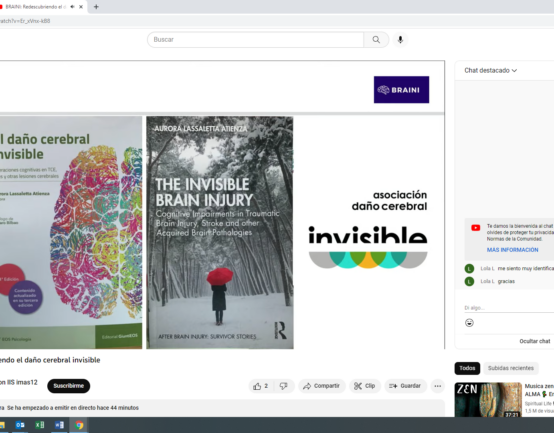Image resolution: width=554 pixels, height=433 pixels.
Task: Open Outlook from the taskbar
Action: [x=20, y=425]
